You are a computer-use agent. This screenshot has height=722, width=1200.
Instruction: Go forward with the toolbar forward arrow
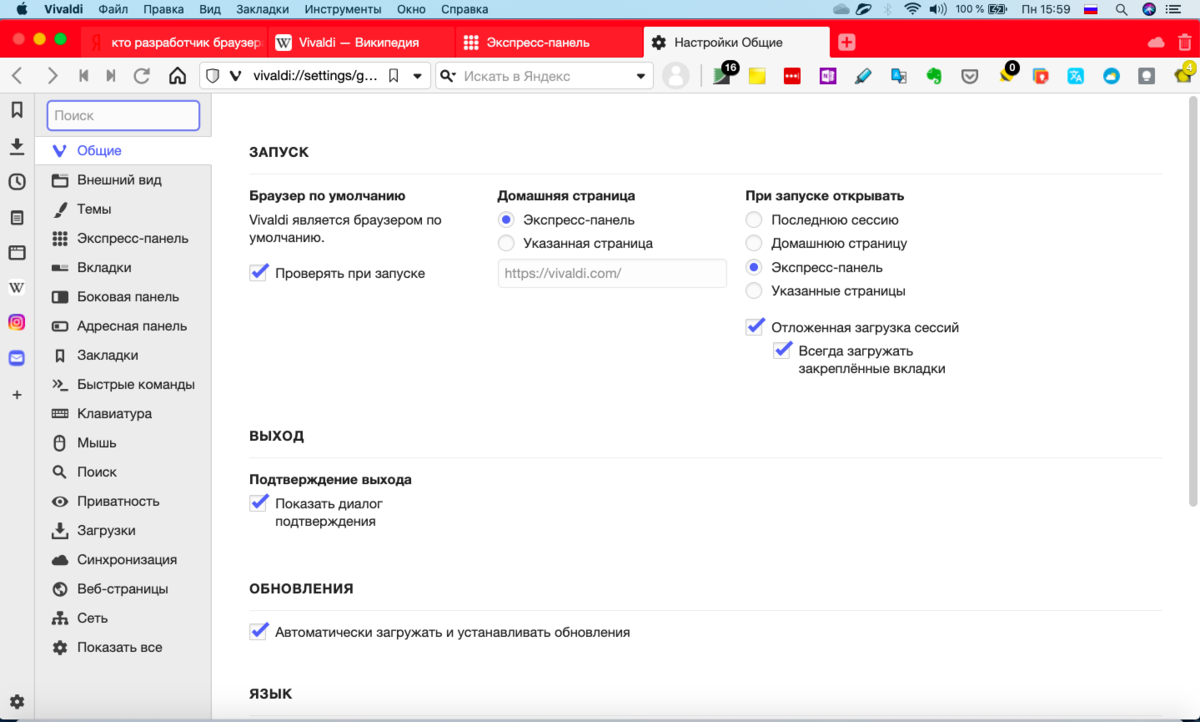(x=52, y=76)
